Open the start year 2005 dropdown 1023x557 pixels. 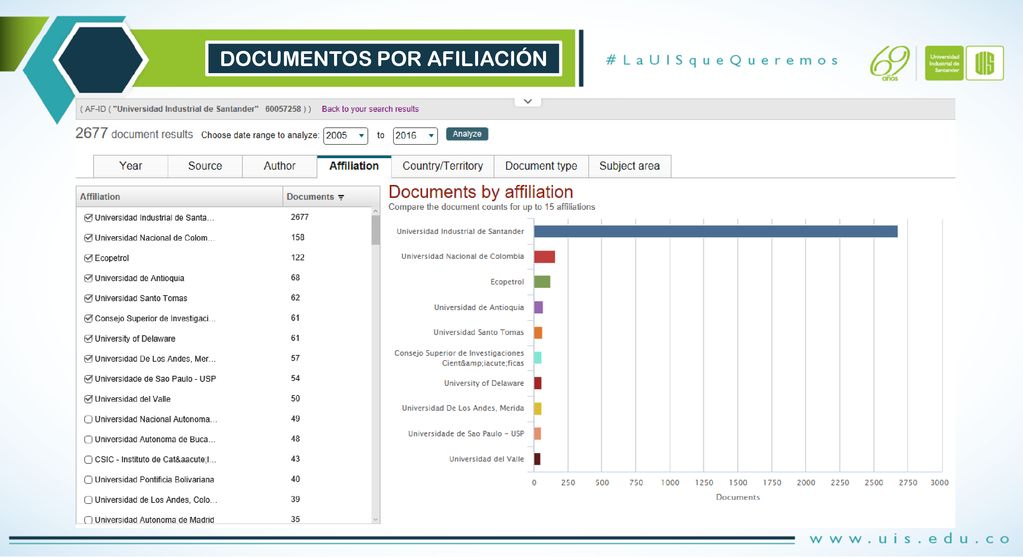click(x=346, y=136)
